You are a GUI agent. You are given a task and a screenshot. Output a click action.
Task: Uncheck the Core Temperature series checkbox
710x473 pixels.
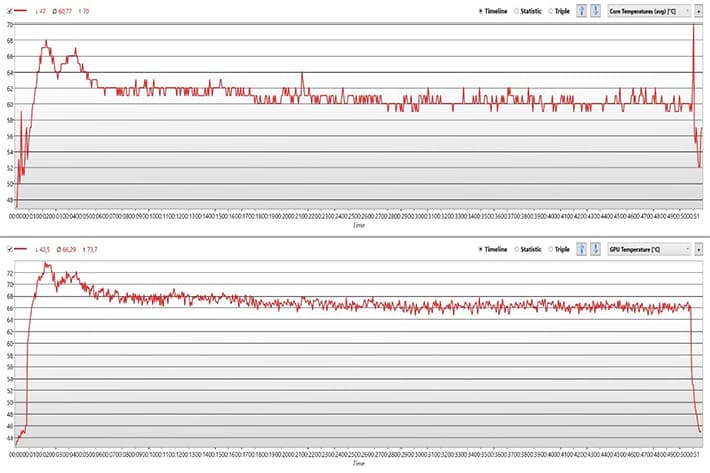[10, 11]
